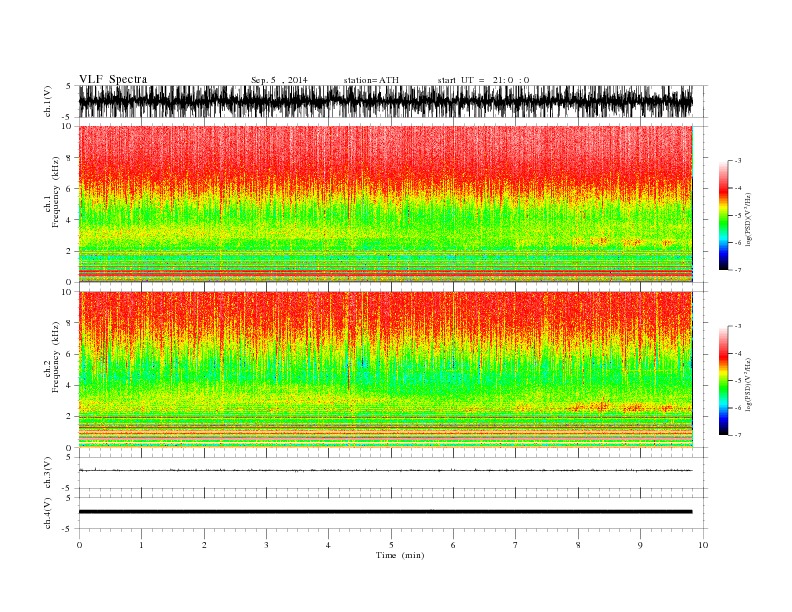Click the 'ch.1(V)' axis label
Screen dimensions: 792x612
click(x=48, y=103)
